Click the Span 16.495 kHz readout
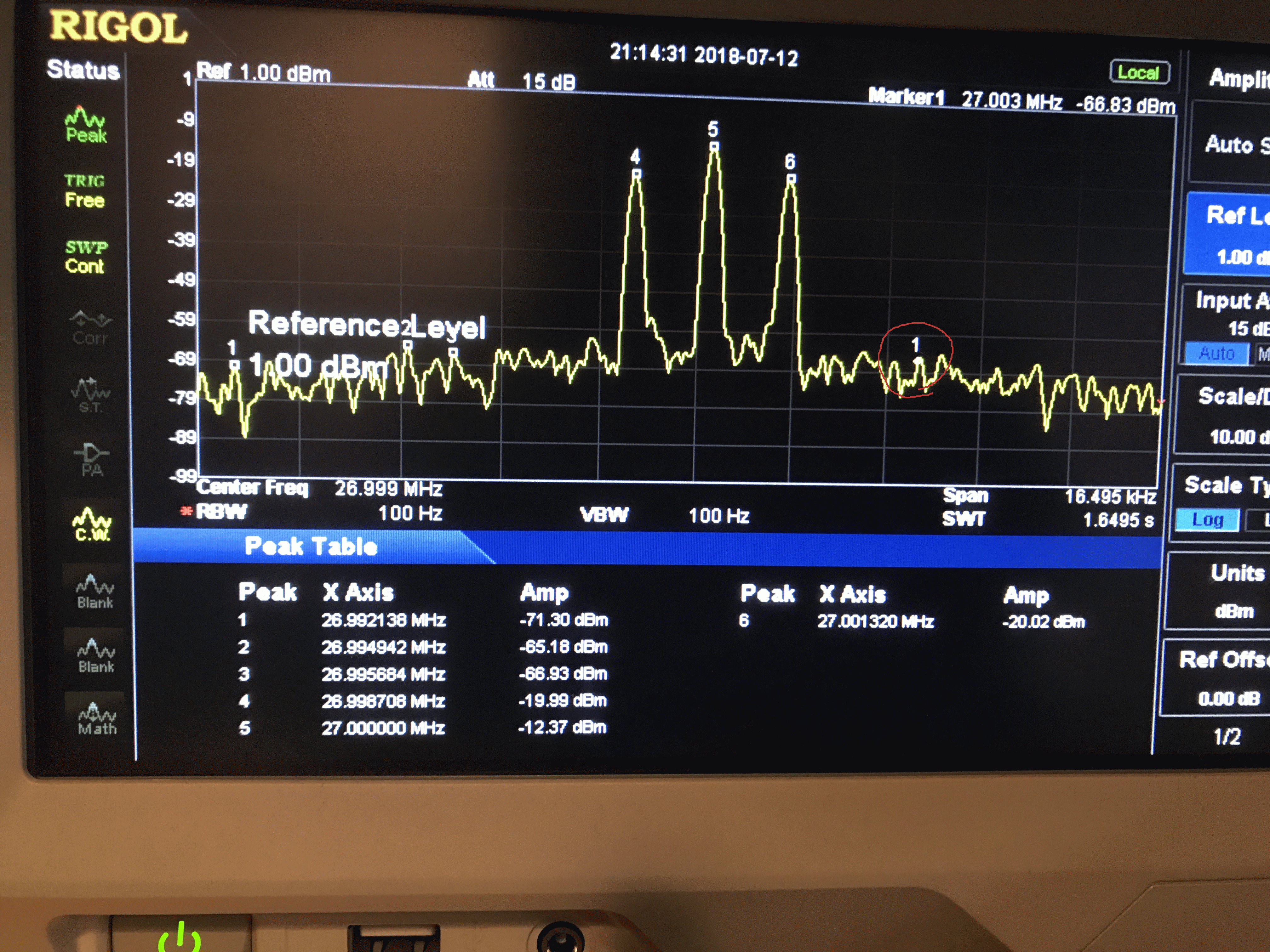 point(1049,496)
